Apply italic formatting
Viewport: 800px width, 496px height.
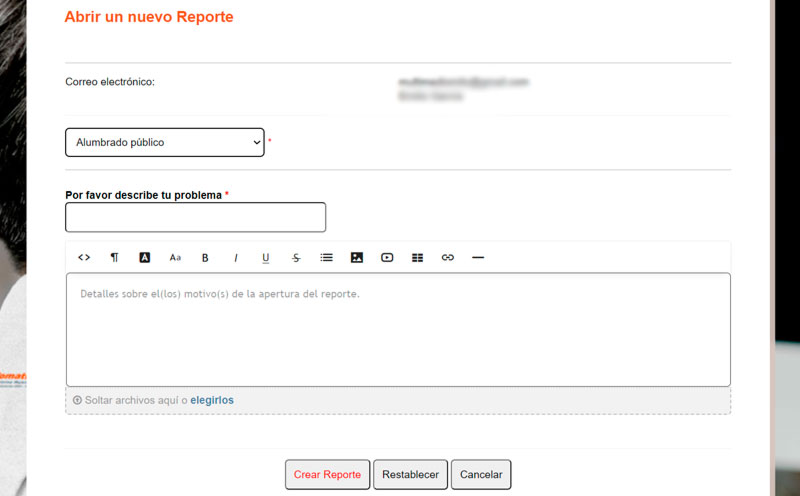pos(236,258)
